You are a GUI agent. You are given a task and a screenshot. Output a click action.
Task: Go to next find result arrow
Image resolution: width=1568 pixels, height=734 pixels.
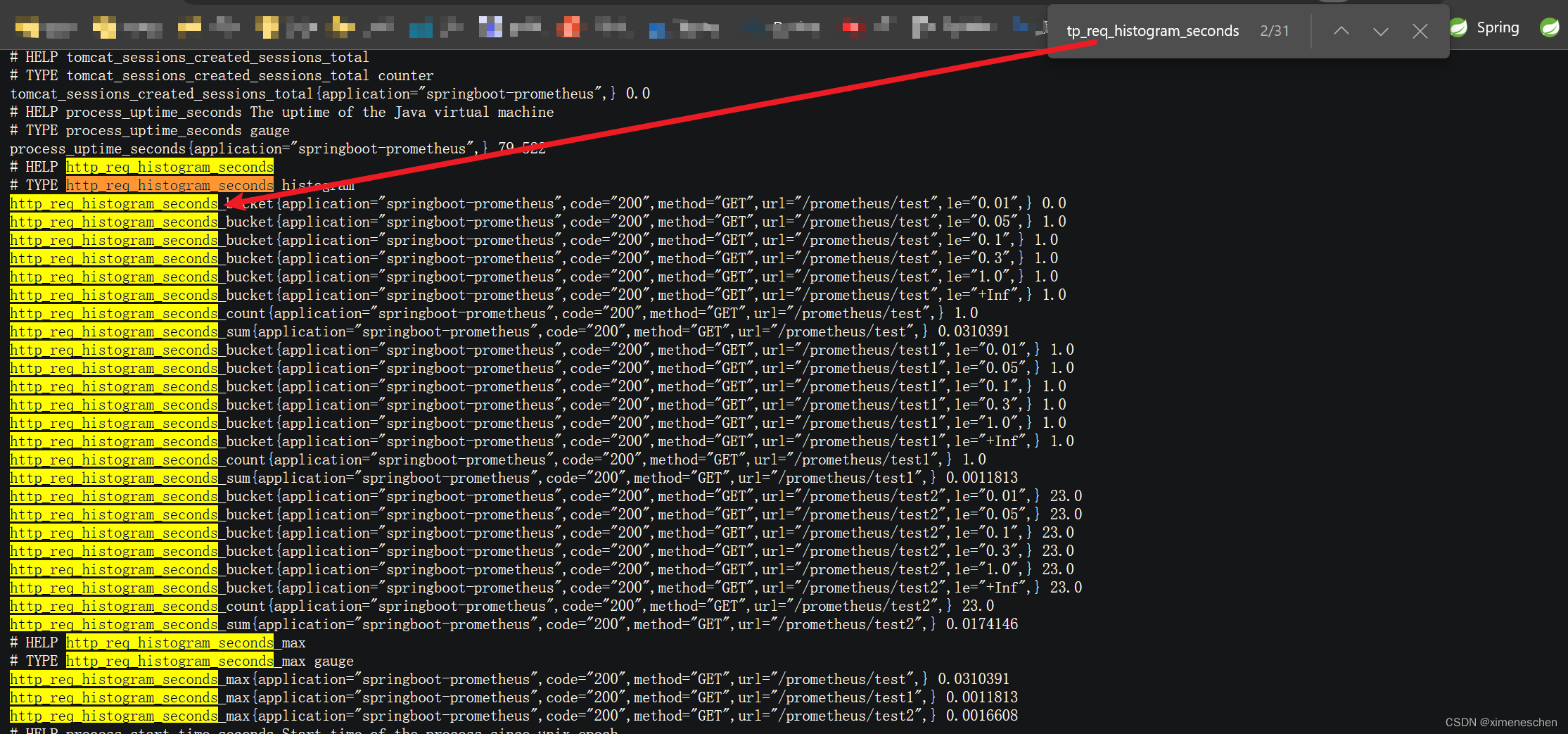click(x=1380, y=31)
